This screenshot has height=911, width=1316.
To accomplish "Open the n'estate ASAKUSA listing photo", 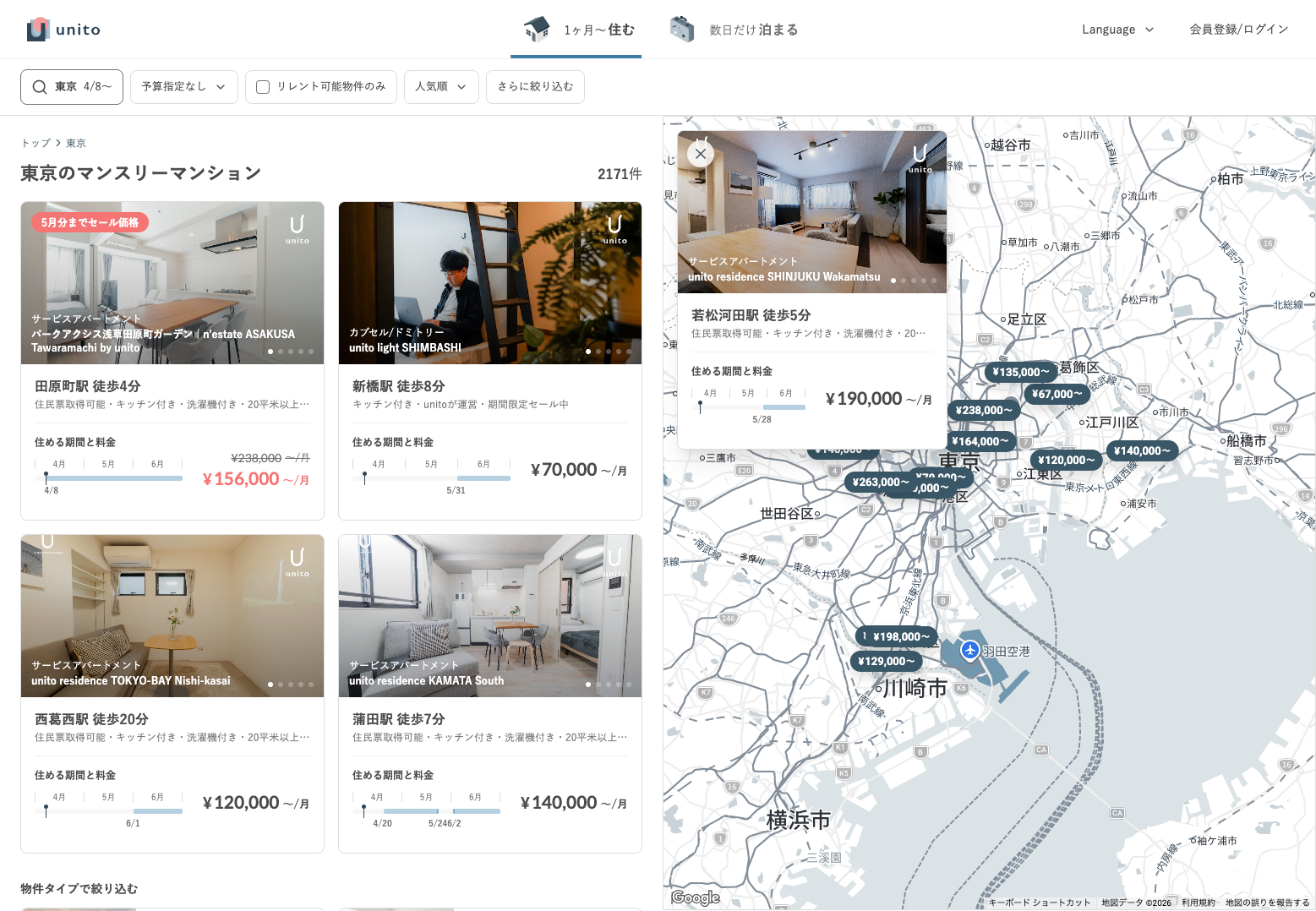I will [x=172, y=283].
